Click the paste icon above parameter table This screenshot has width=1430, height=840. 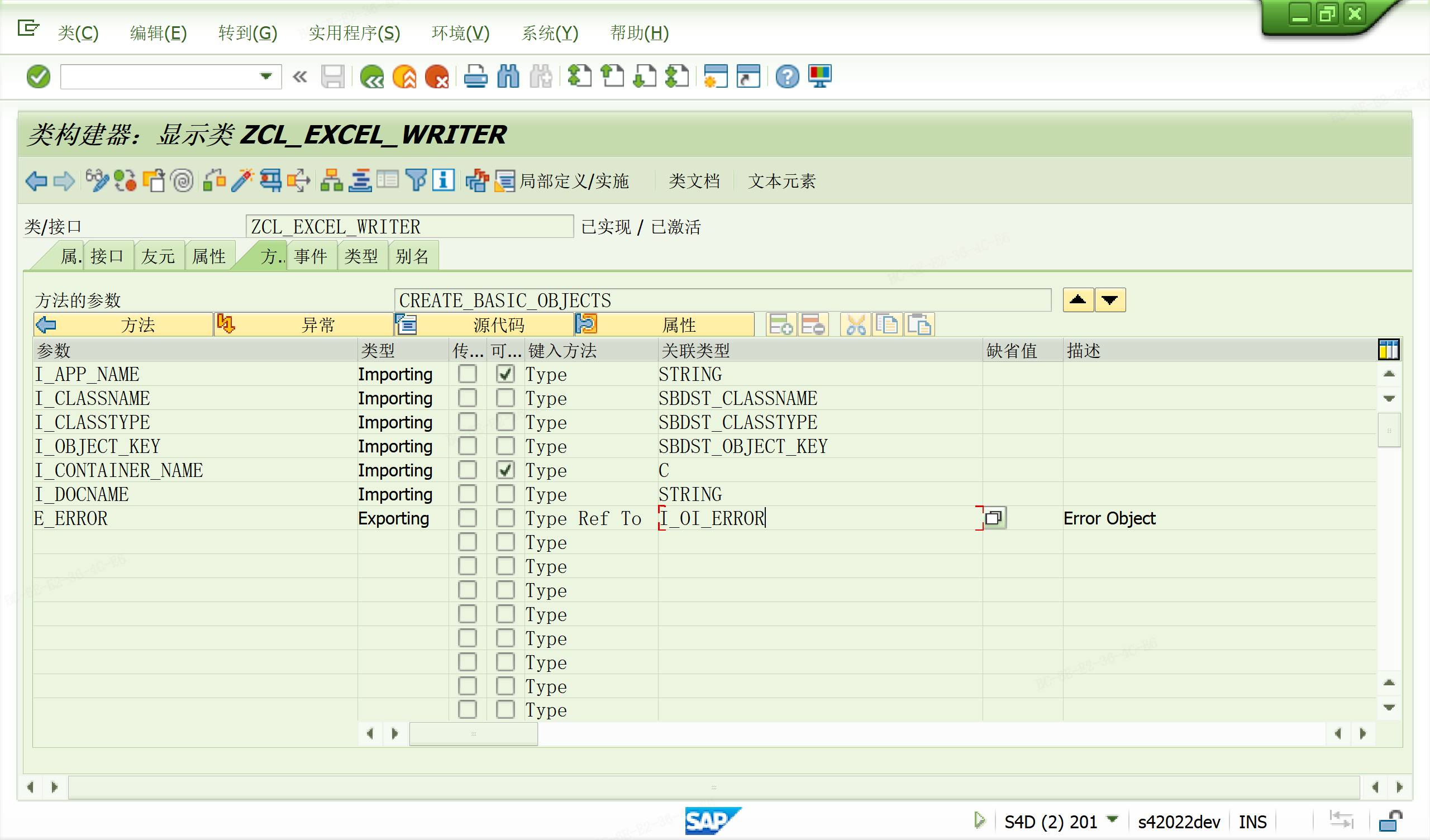point(919,325)
